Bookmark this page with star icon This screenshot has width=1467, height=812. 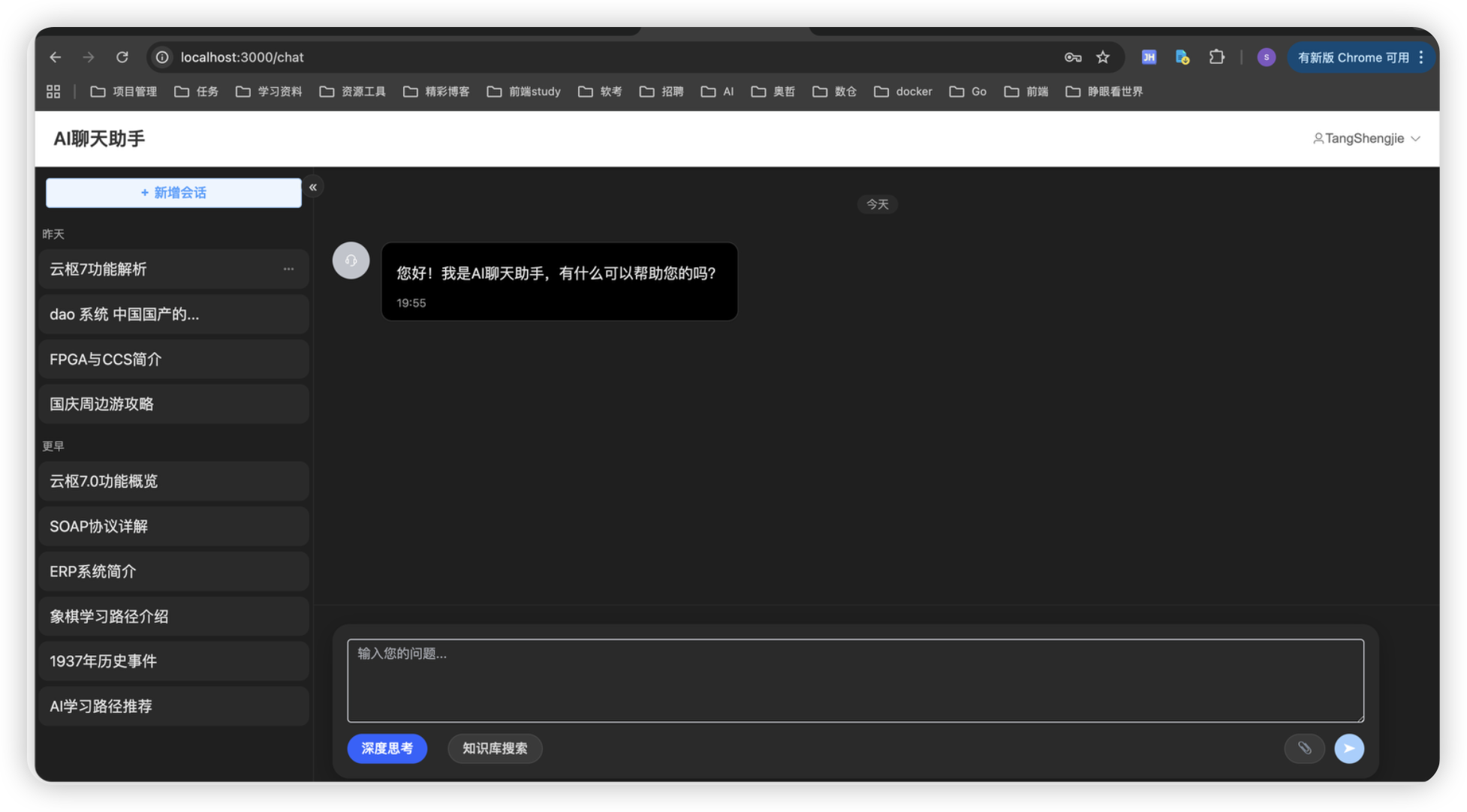tap(1103, 57)
